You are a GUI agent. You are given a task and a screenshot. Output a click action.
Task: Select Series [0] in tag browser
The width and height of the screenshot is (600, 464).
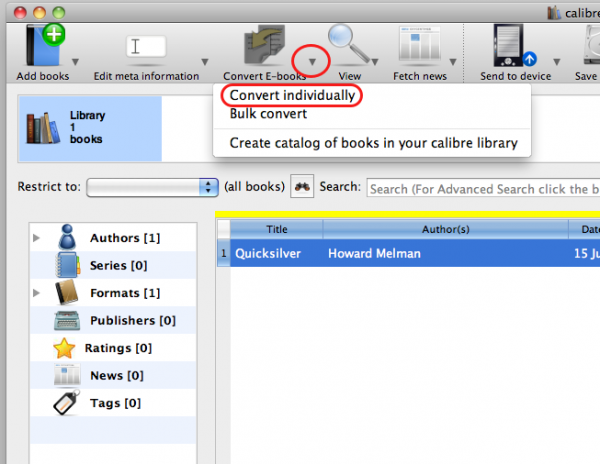[x=118, y=265]
